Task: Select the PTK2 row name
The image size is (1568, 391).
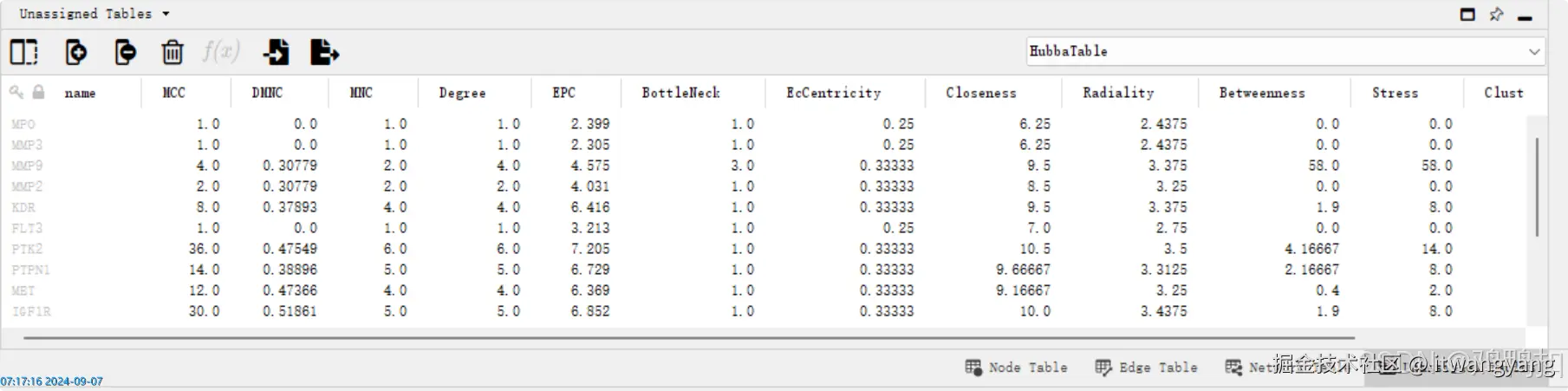Action: (x=27, y=249)
